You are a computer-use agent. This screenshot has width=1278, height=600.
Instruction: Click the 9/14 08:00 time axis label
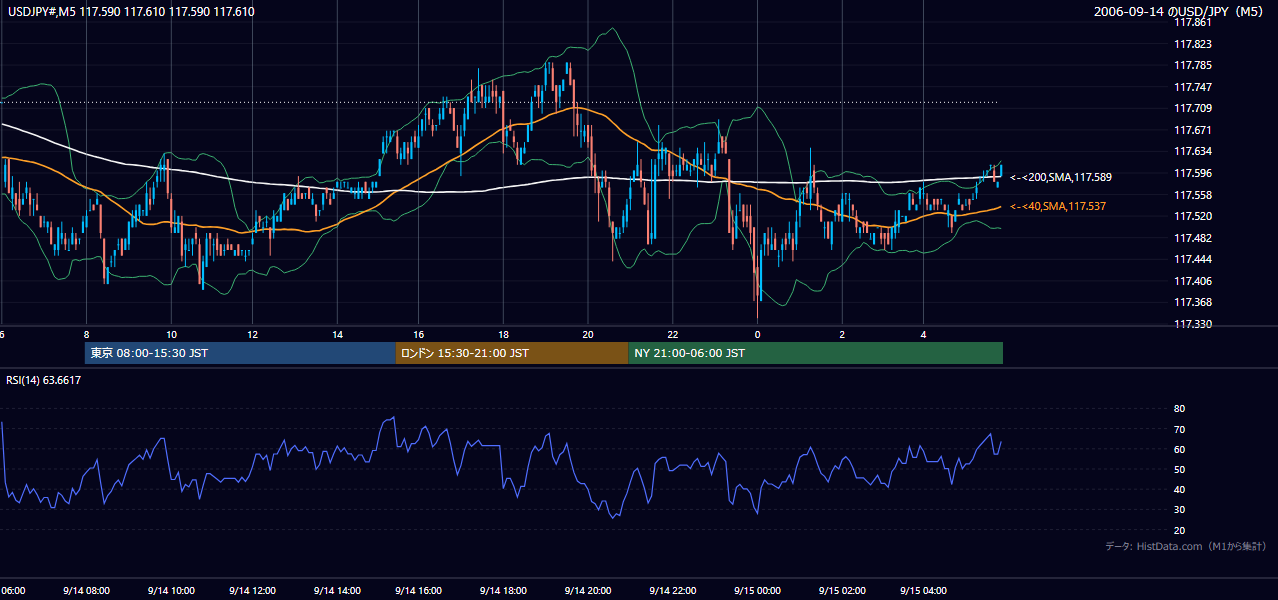point(87,591)
